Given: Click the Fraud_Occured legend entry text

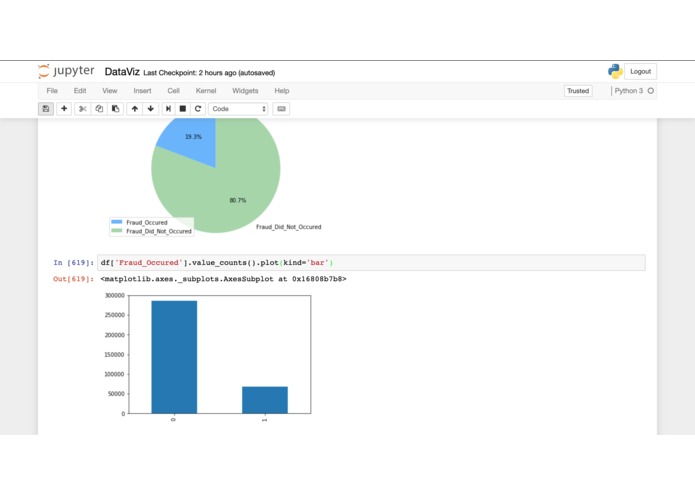Looking at the screenshot, I should click(x=147, y=222).
